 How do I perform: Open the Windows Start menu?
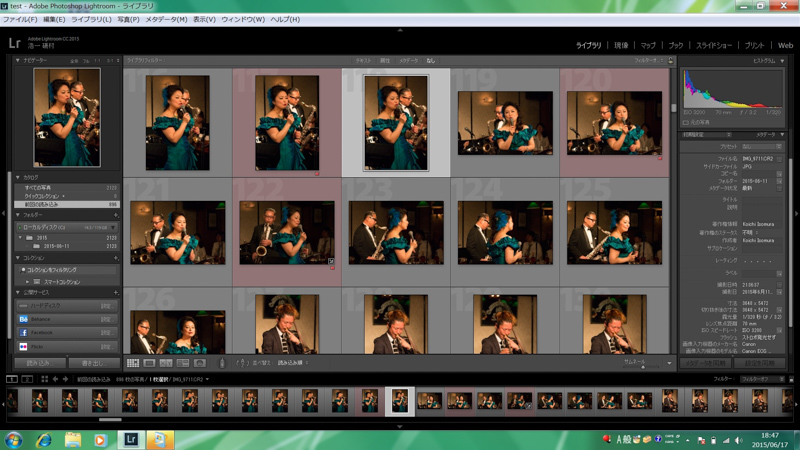pos(13,440)
